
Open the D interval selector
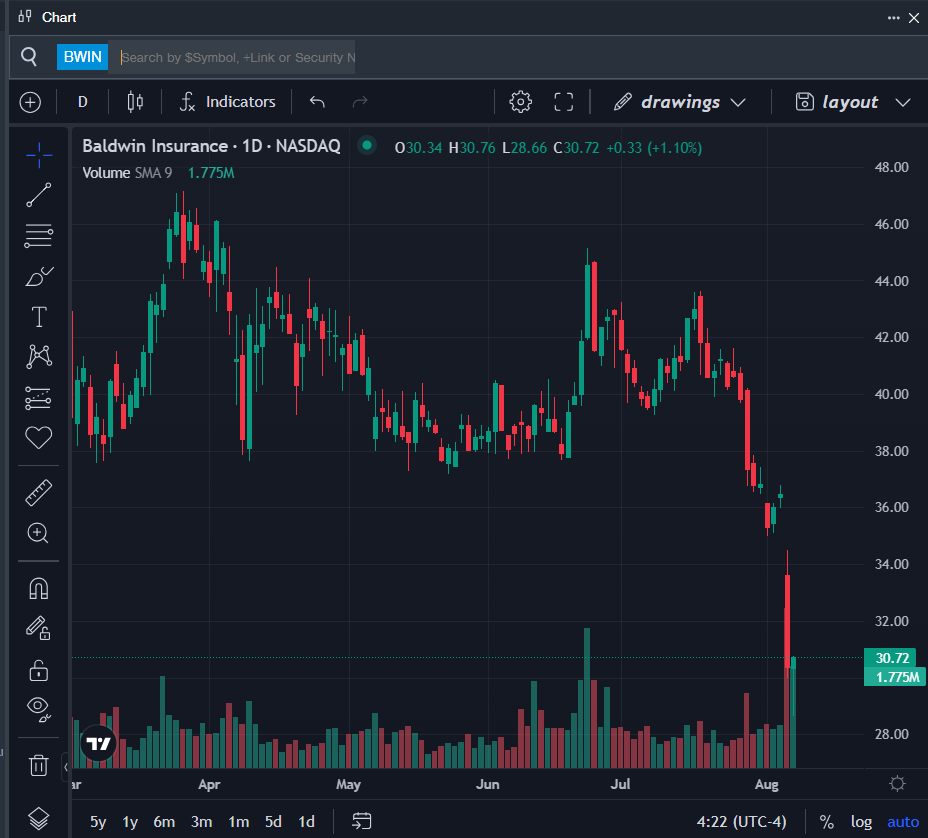[83, 102]
